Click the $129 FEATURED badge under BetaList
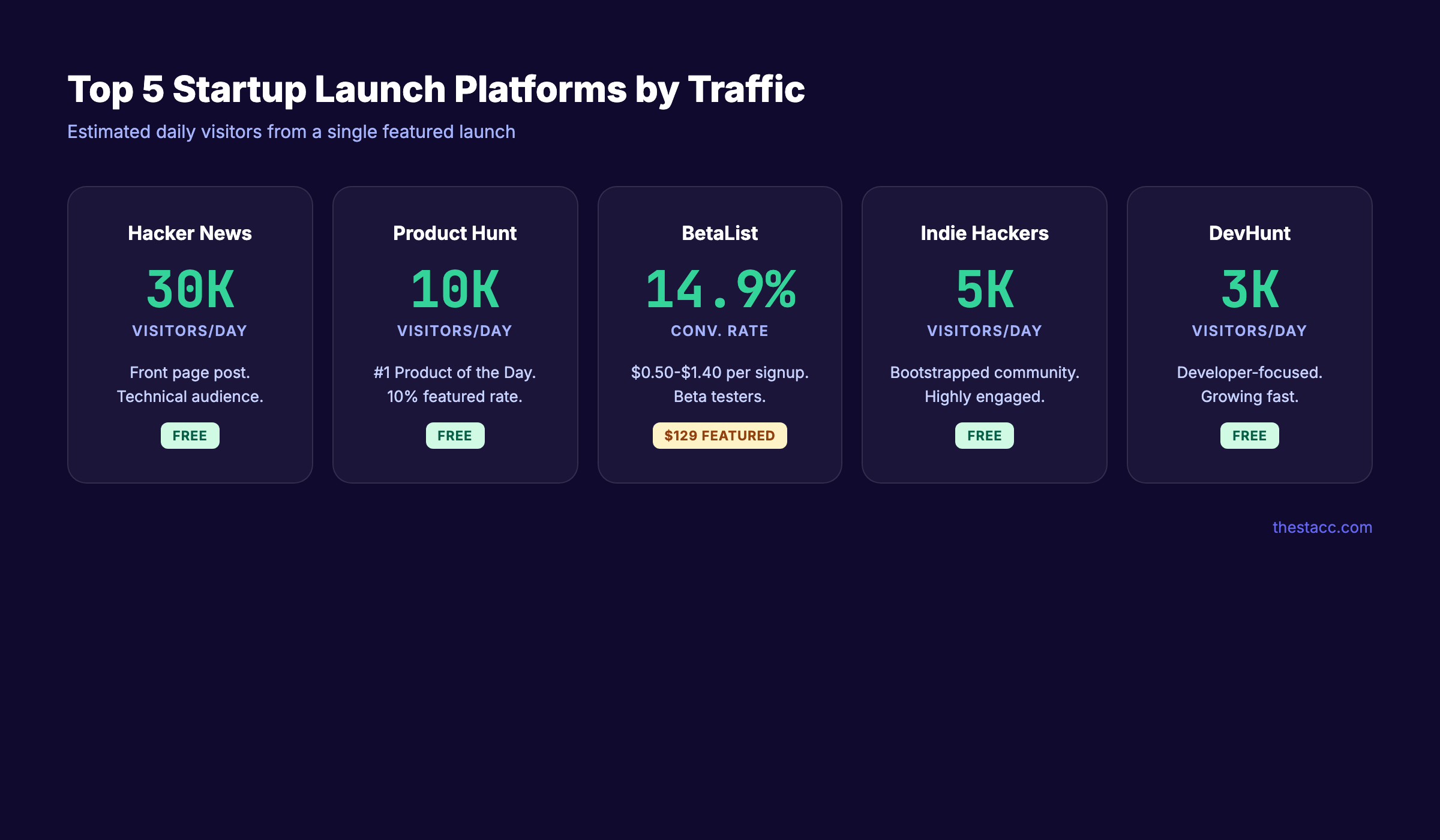 (720, 435)
